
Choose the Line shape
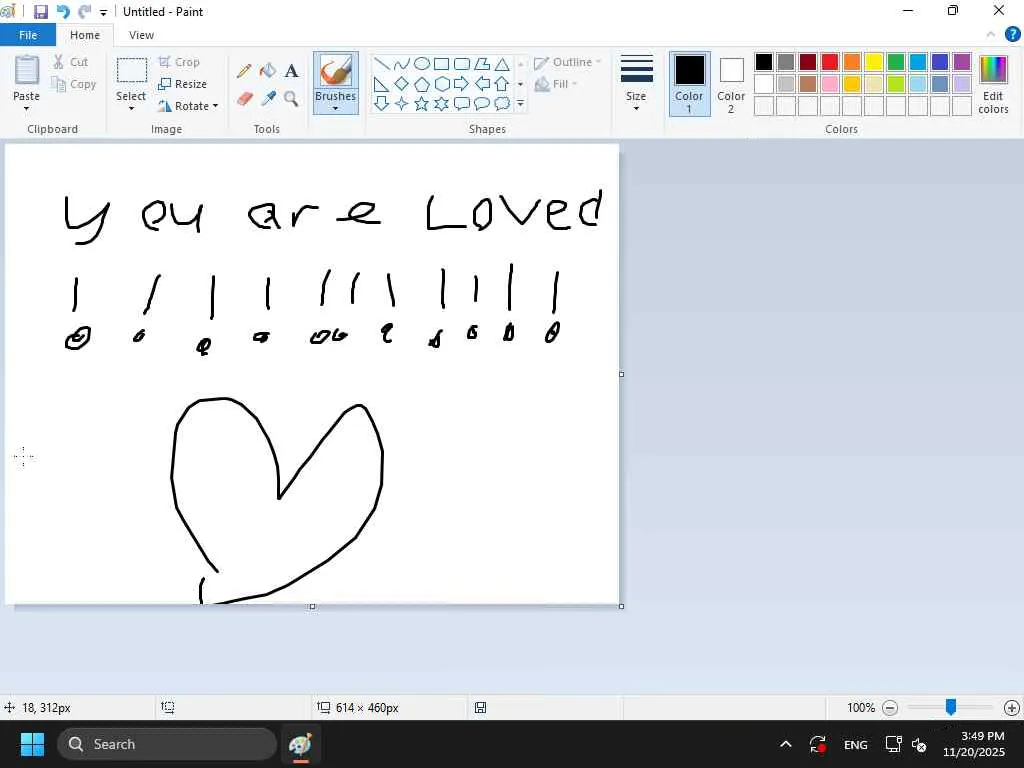coord(381,64)
